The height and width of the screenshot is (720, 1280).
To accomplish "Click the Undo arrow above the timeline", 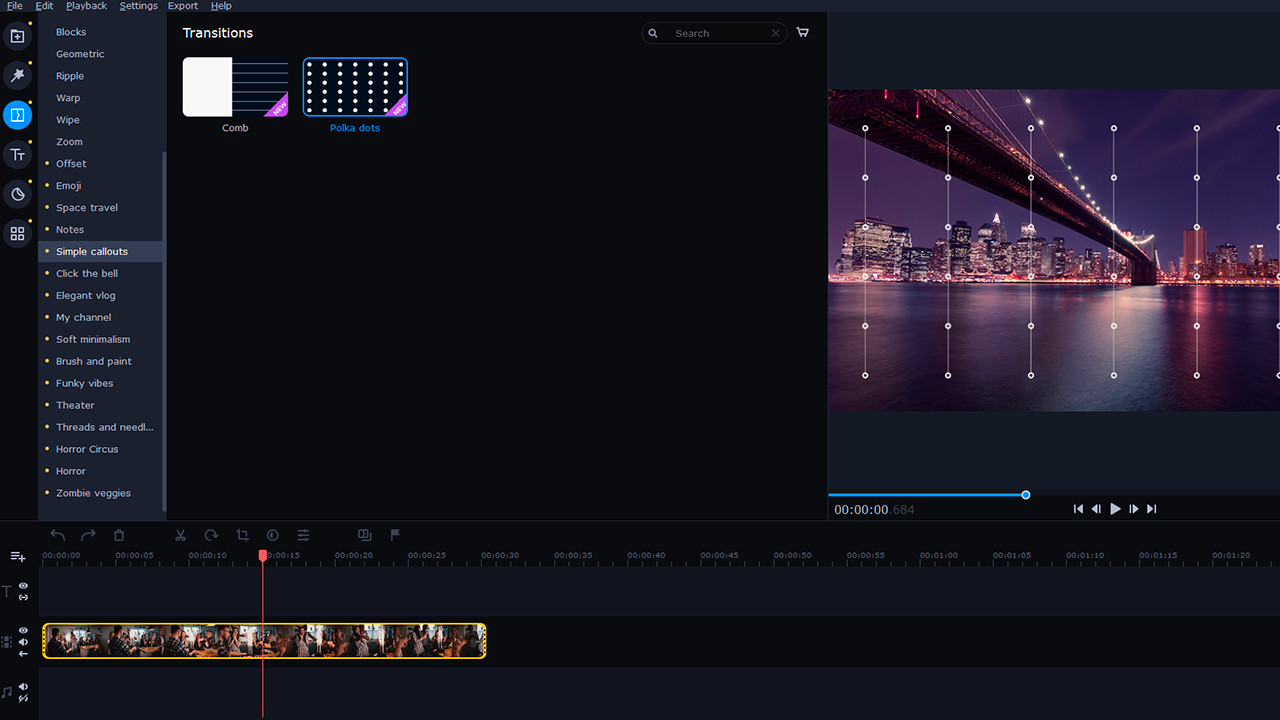I will click(x=57, y=535).
